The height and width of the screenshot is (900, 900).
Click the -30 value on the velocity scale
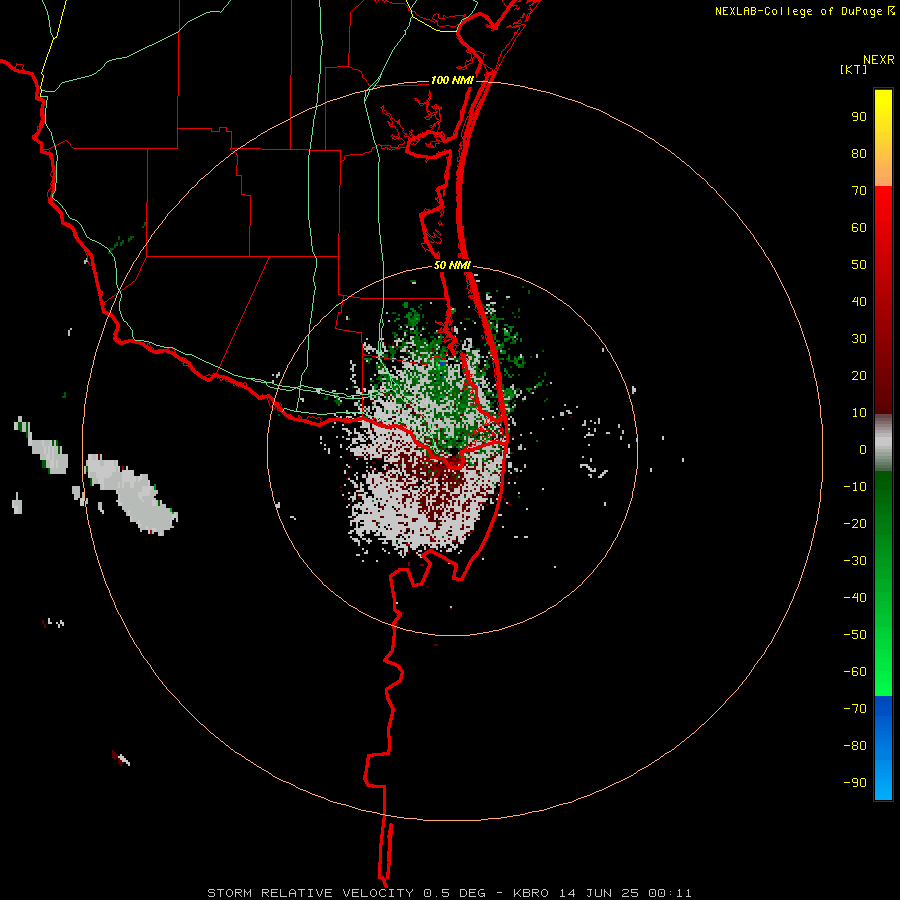click(855, 561)
